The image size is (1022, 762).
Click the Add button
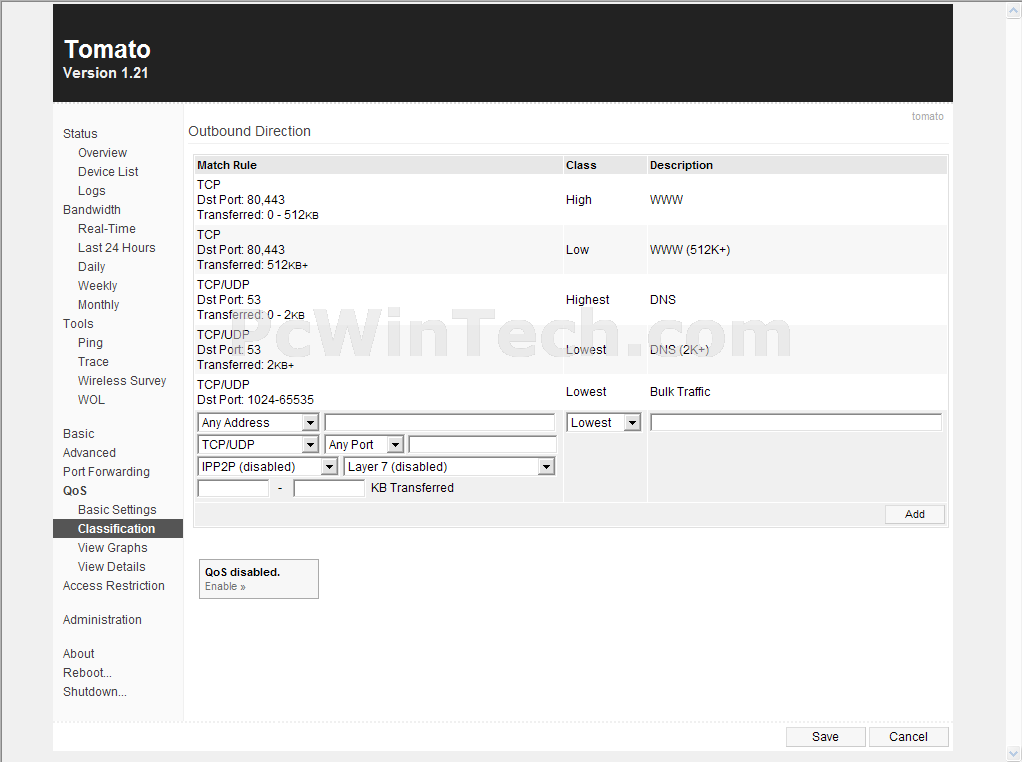914,514
